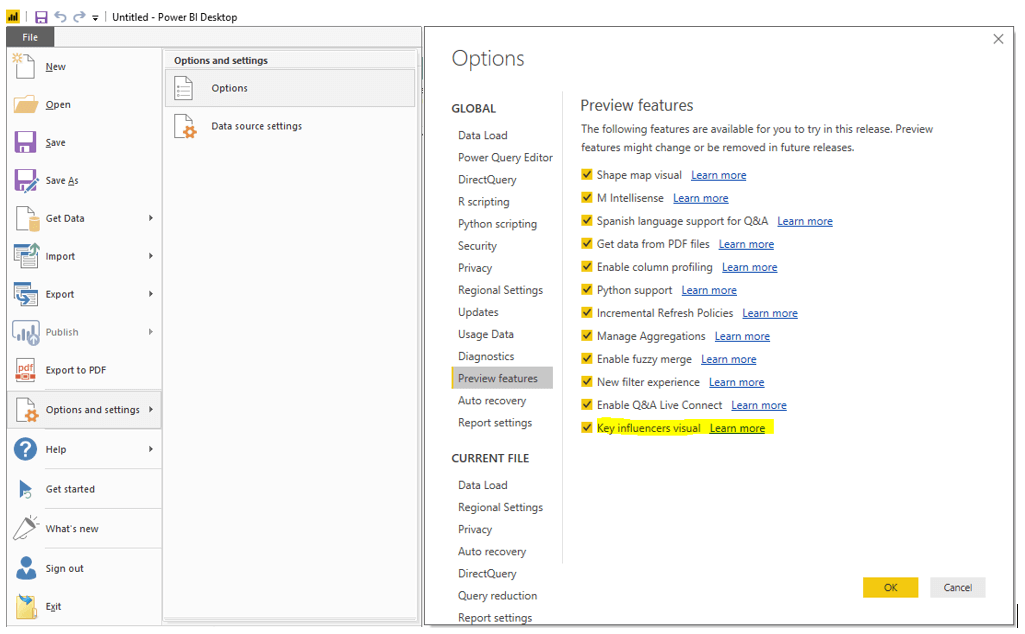This screenshot has height=634, width=1025.
Task: Select Preview features in Global list
Action: point(498,378)
